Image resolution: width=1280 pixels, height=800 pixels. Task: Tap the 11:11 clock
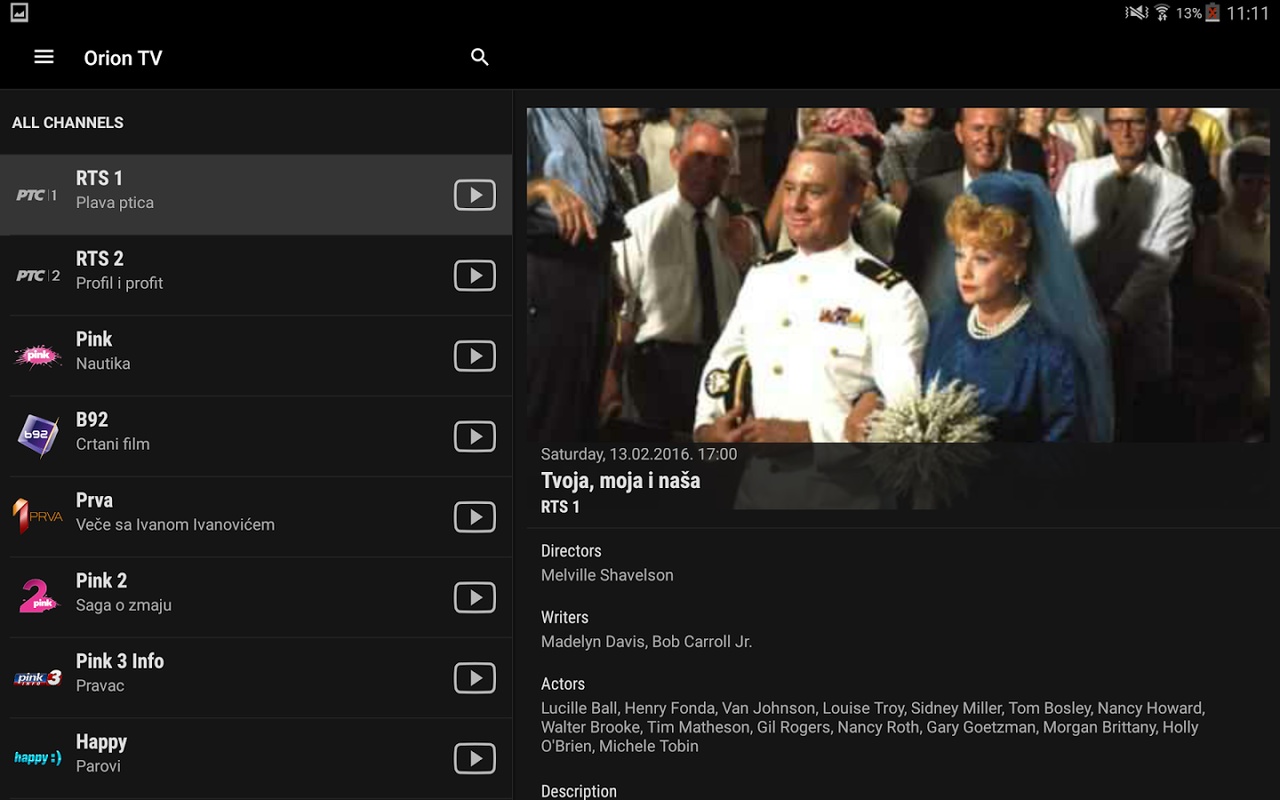pyautogui.click(x=1247, y=13)
